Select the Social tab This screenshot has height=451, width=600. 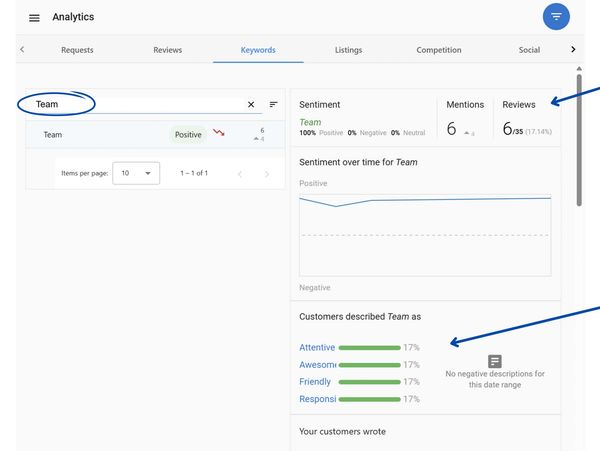[529, 50]
